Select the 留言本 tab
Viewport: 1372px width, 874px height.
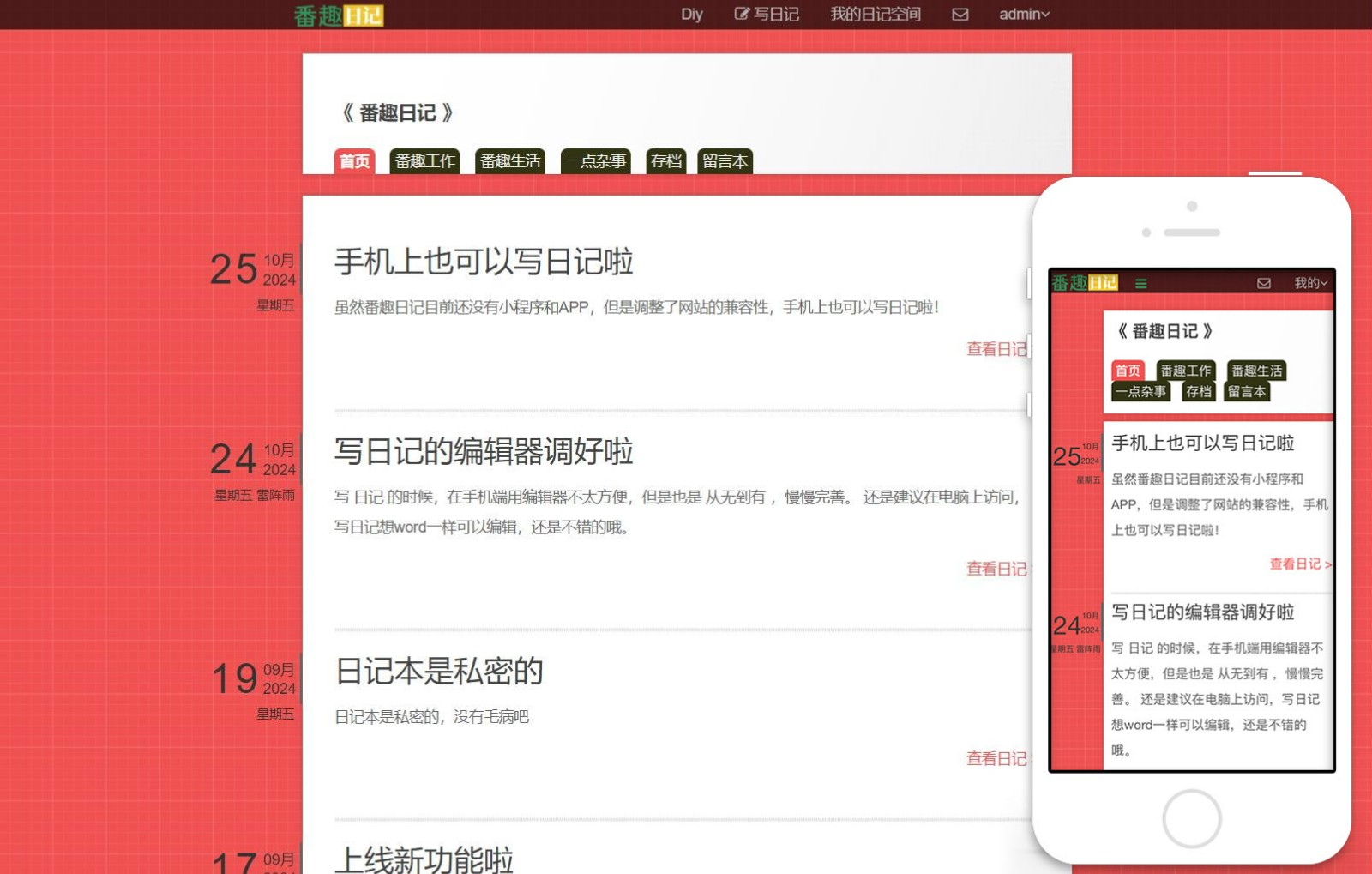point(725,161)
